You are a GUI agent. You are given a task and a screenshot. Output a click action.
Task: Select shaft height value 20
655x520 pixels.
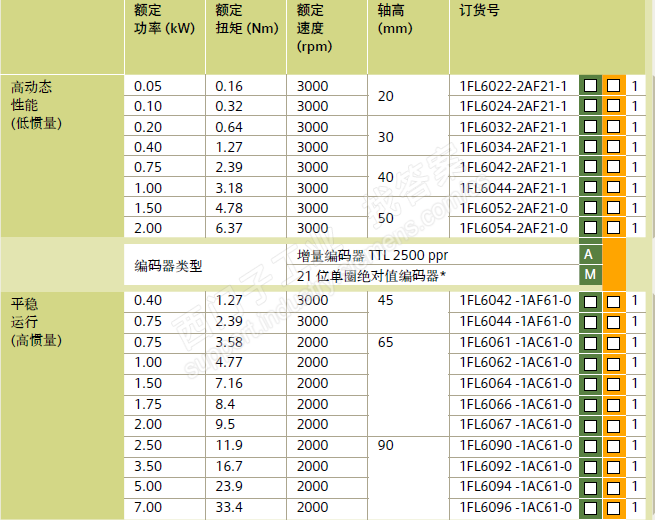(386, 96)
